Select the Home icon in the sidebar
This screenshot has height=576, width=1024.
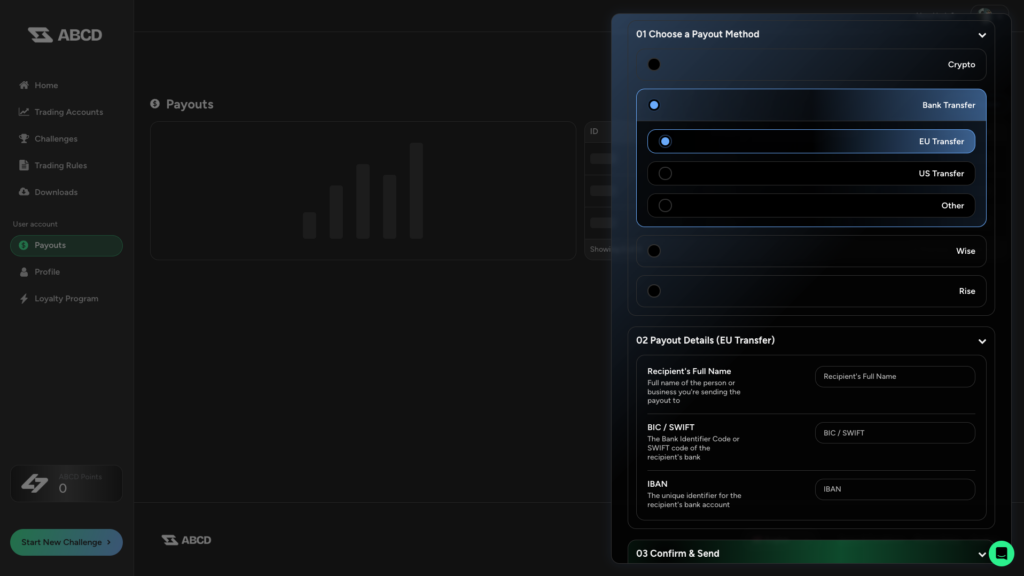(22, 85)
